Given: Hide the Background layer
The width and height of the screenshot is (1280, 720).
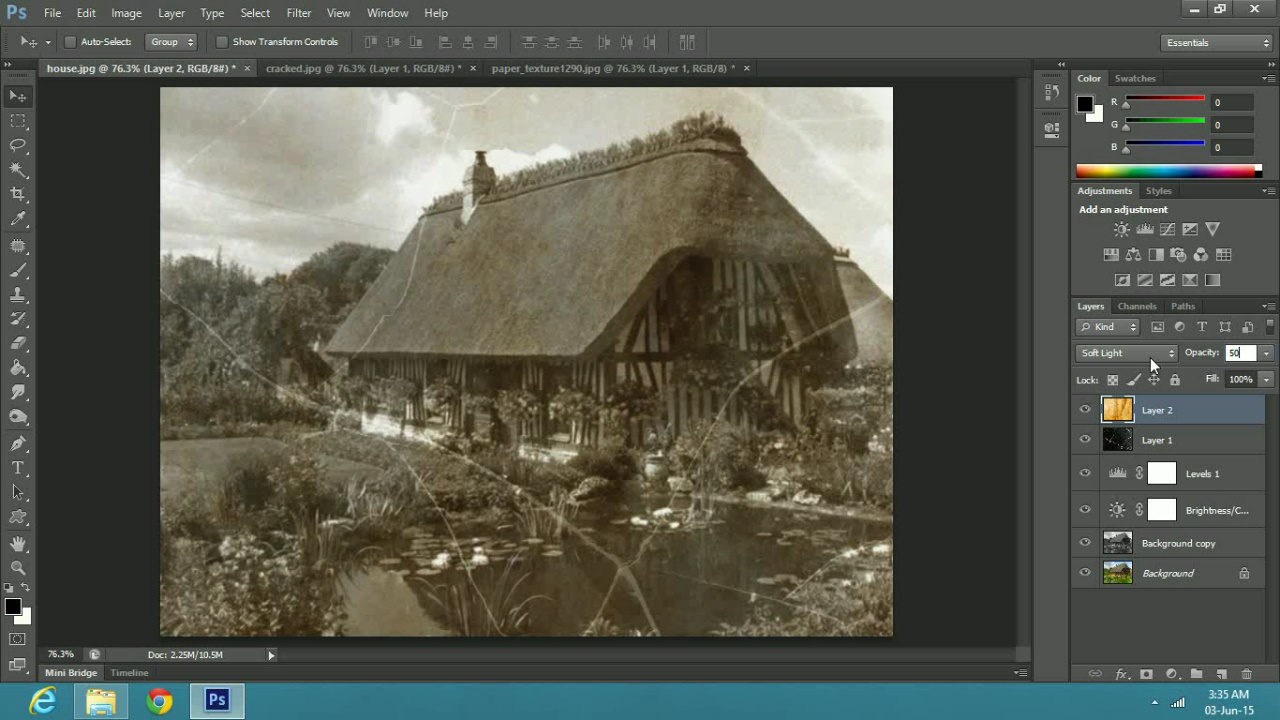Looking at the screenshot, I should (1085, 572).
